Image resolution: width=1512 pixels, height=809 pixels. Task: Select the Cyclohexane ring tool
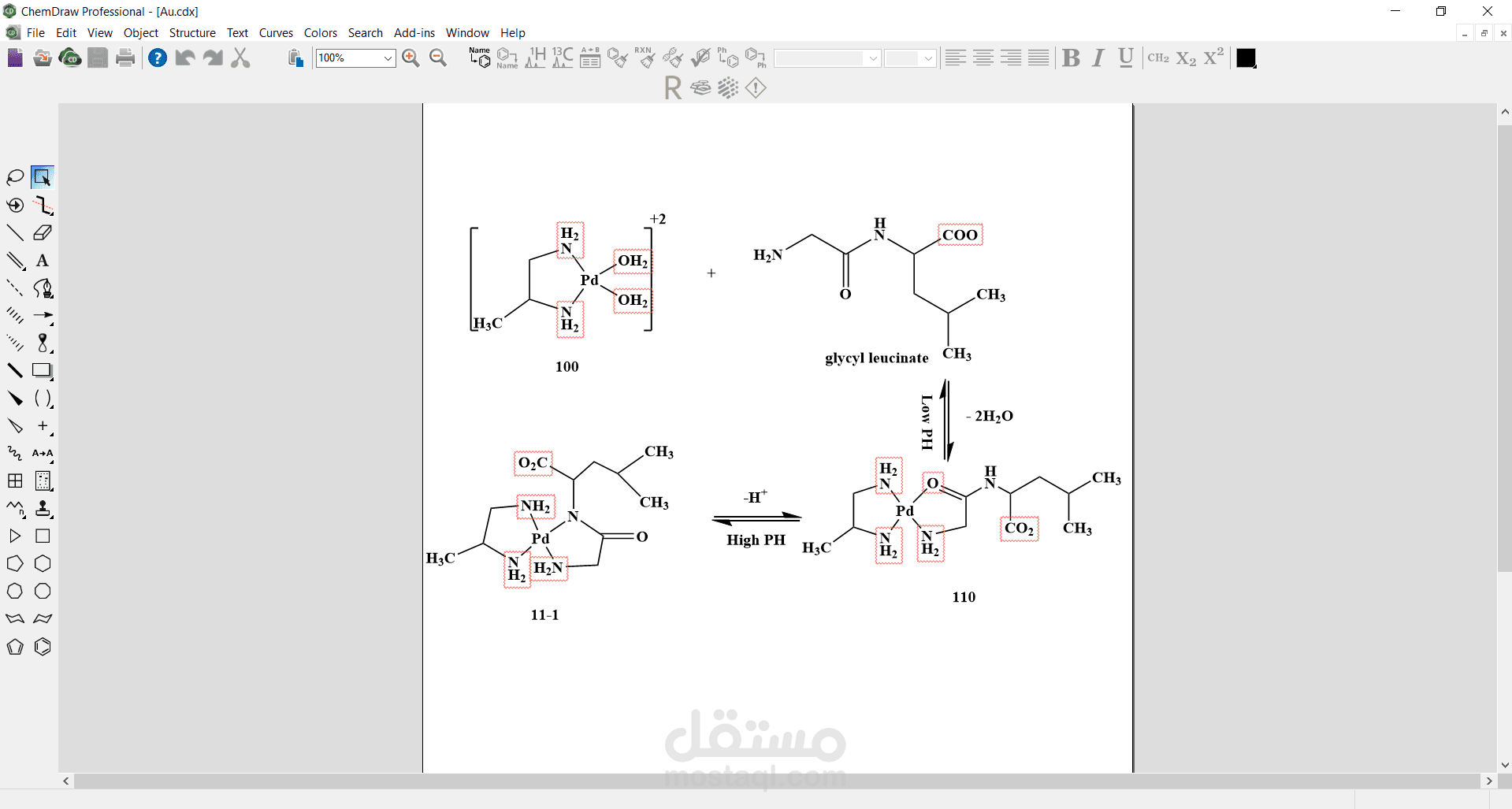(x=43, y=564)
